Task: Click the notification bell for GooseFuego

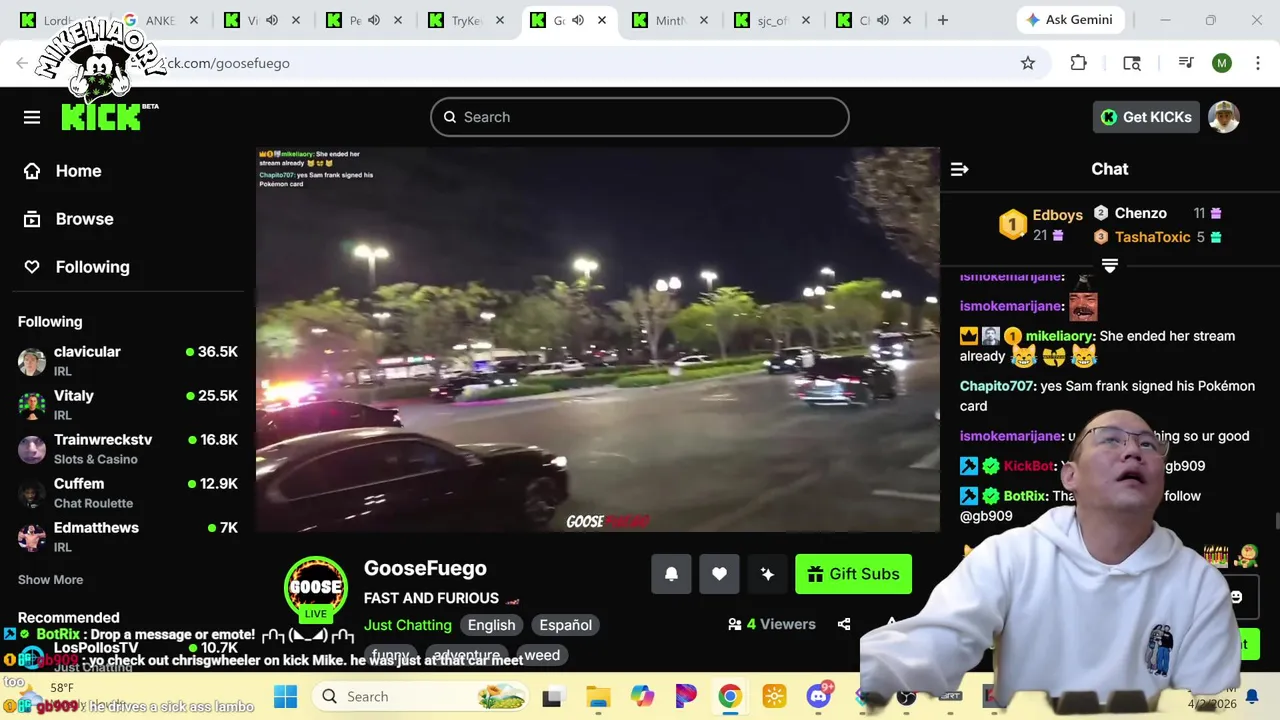Action: [671, 574]
